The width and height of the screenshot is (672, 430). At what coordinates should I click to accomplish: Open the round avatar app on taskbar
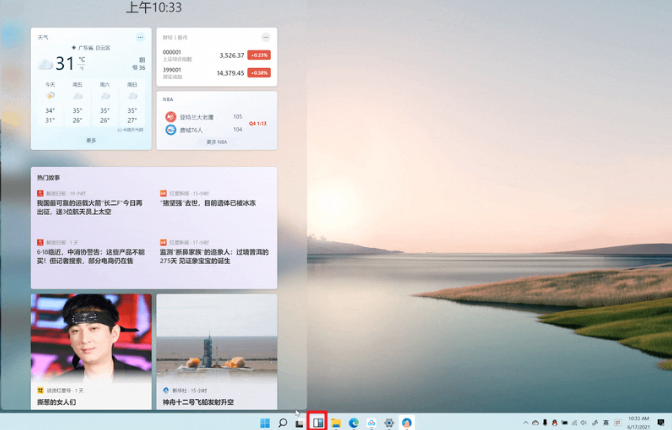coord(407,423)
